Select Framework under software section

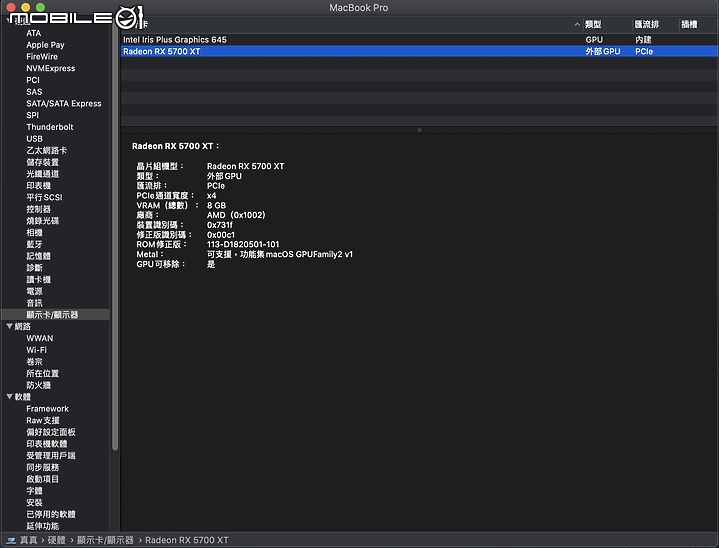(47, 409)
